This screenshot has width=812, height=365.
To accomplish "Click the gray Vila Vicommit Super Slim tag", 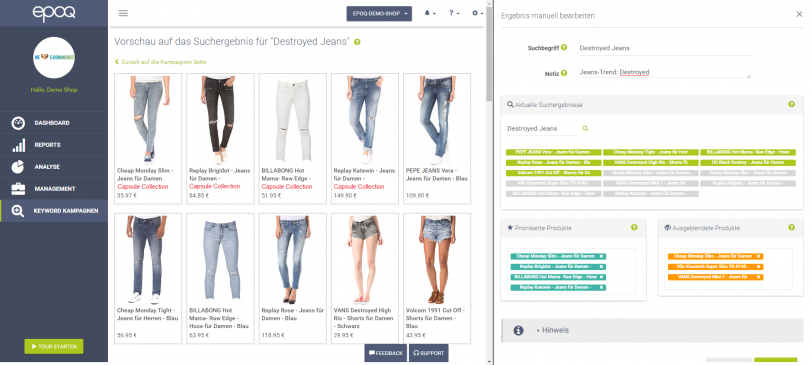I will pos(554,183).
